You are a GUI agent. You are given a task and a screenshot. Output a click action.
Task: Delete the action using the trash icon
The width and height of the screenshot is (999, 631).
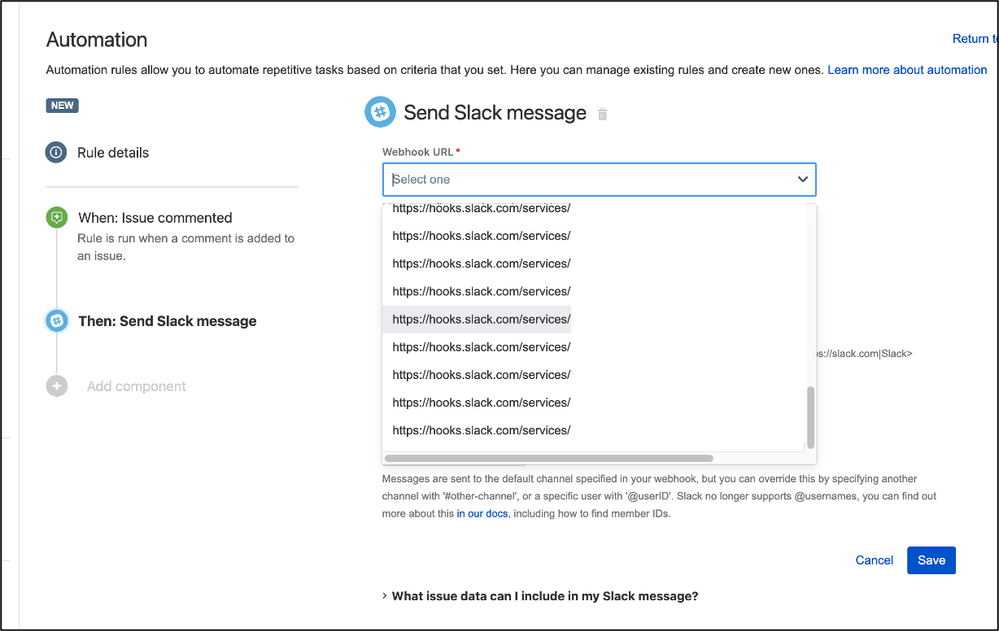603,114
